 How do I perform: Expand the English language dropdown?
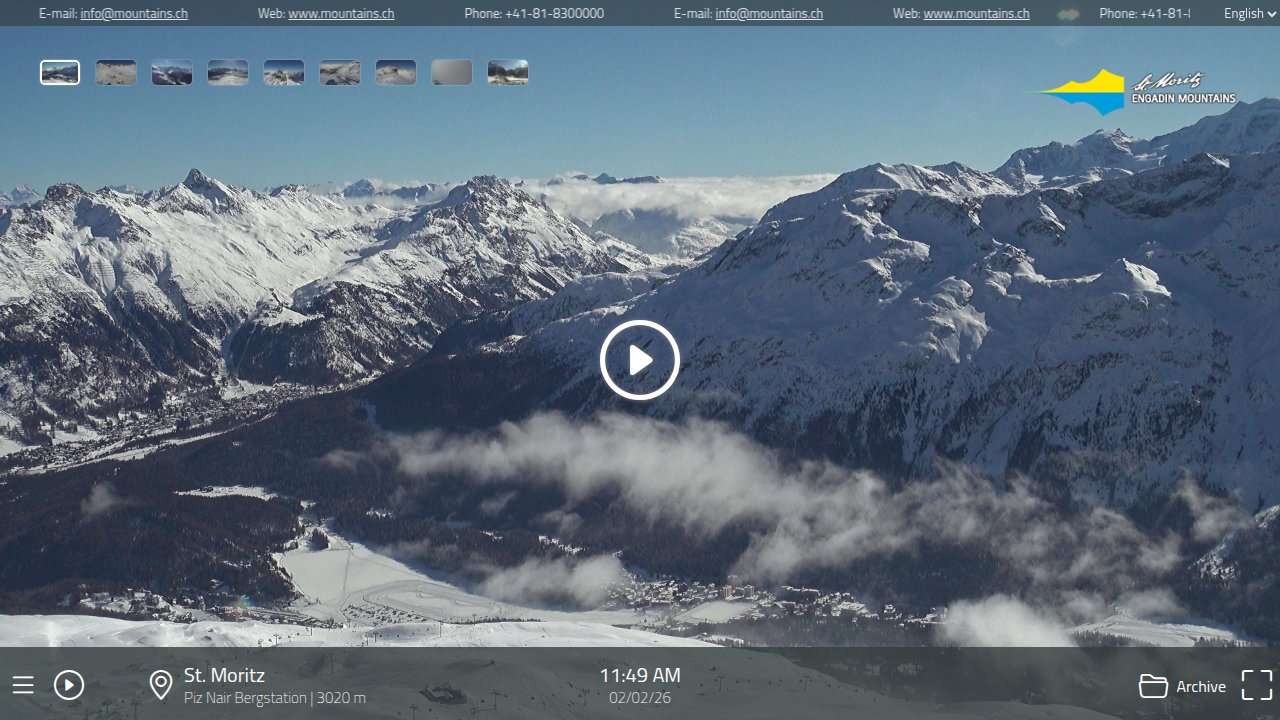pos(1249,14)
